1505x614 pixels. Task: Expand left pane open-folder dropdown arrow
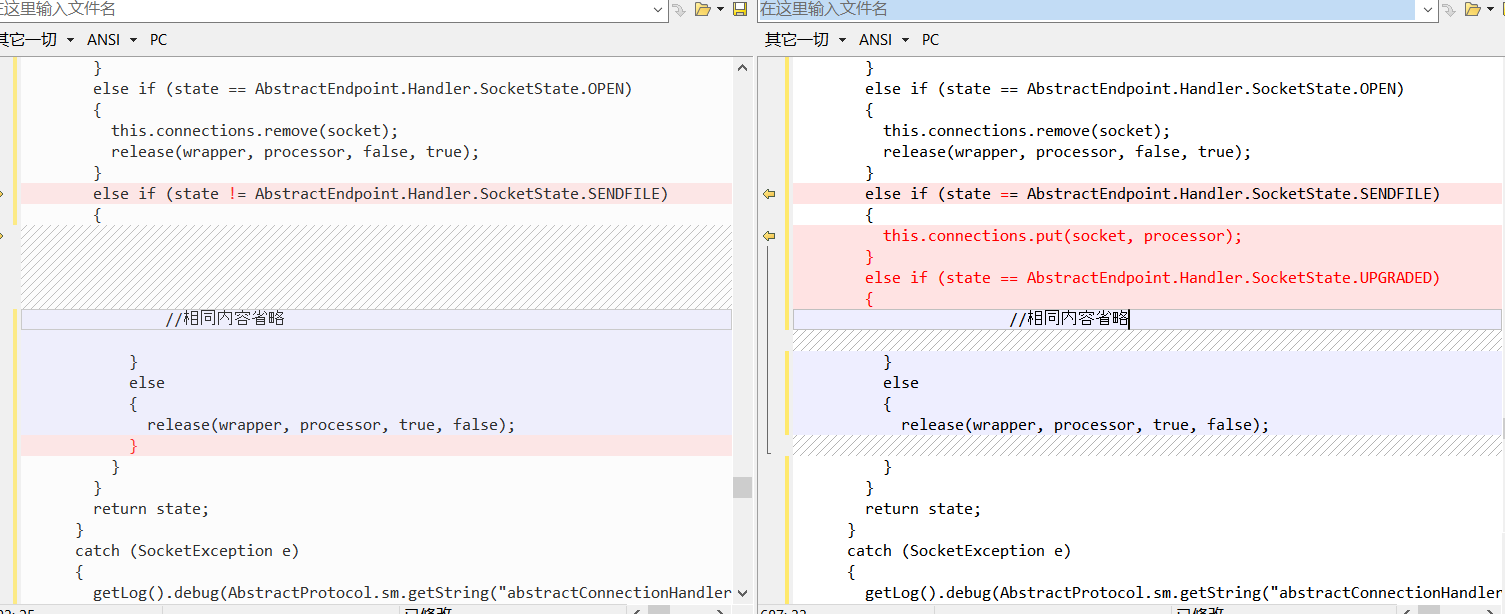[x=720, y=9]
